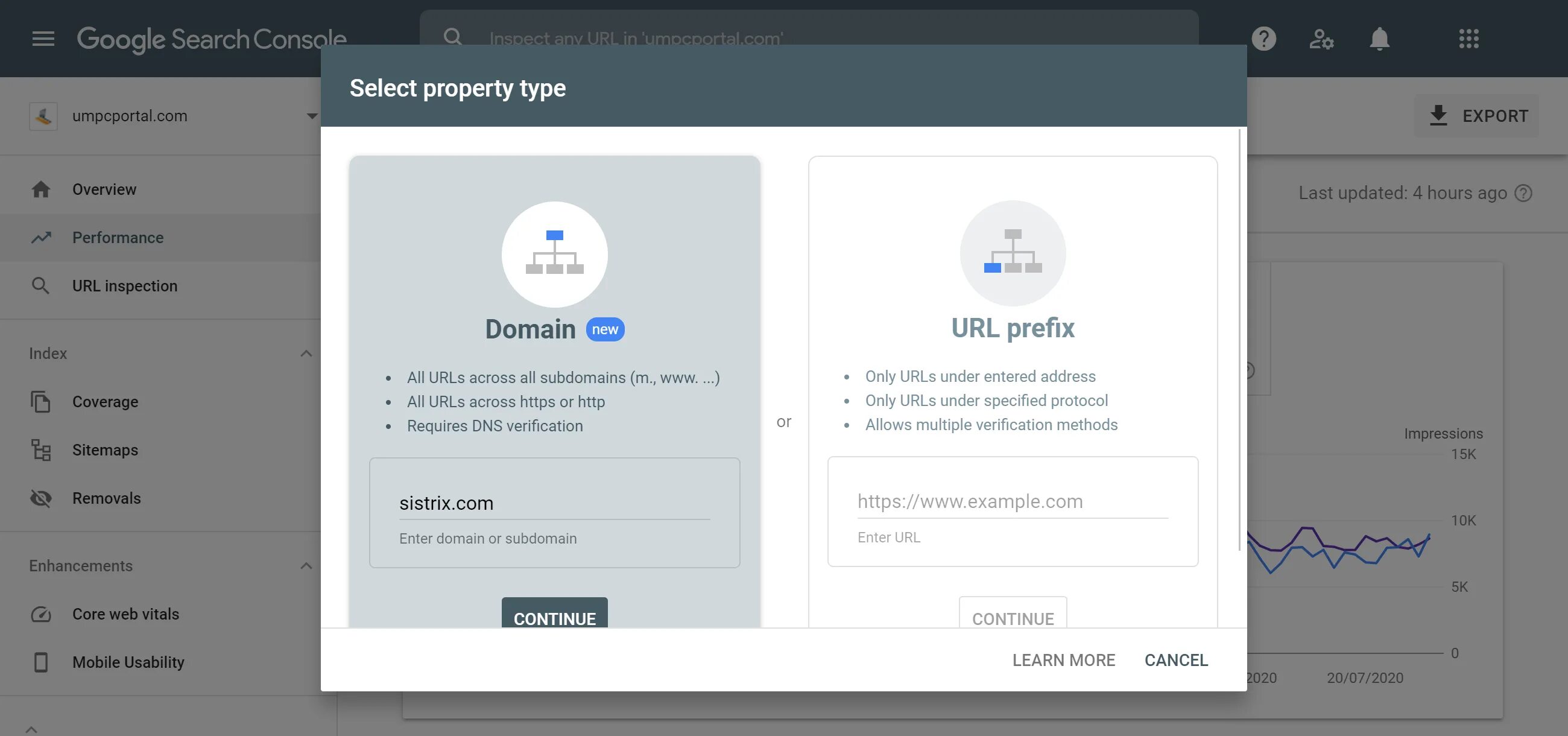Viewport: 1568px width, 736px height.
Task: Click the Sitemaps icon in sidebar
Action: pos(40,450)
